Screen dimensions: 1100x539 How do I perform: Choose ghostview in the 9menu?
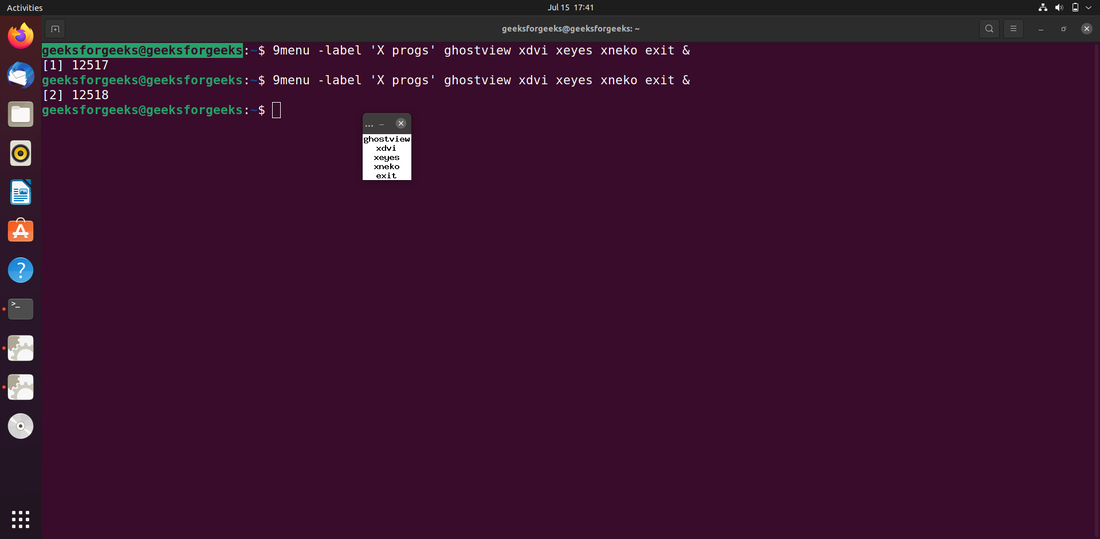click(387, 139)
